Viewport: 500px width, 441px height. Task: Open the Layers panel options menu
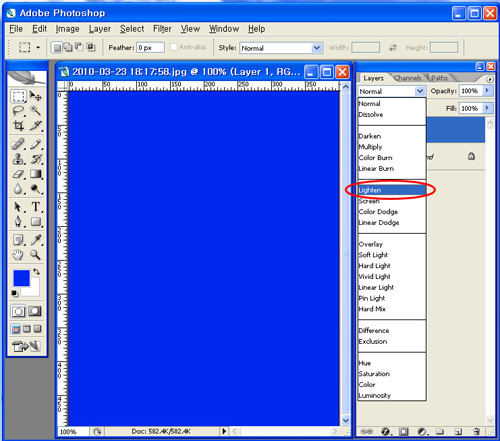tap(490, 79)
